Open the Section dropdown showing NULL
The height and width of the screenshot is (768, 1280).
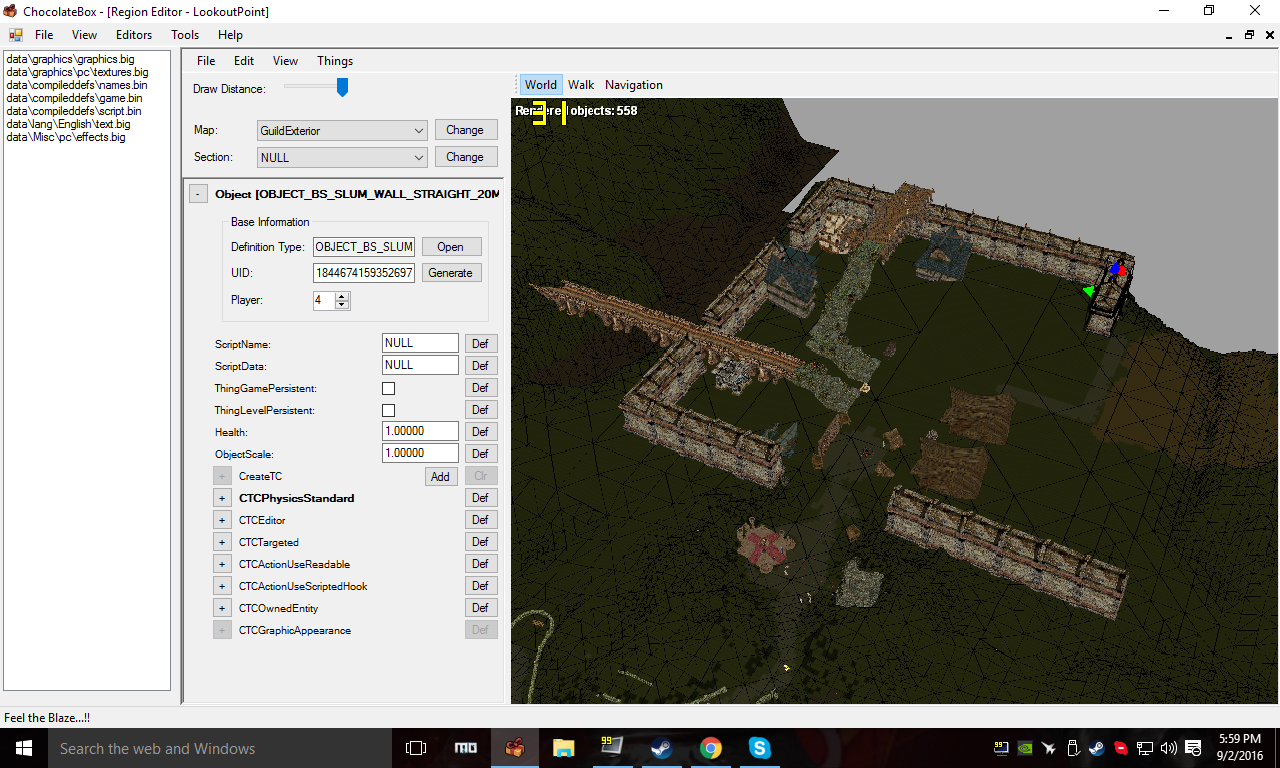coord(342,157)
